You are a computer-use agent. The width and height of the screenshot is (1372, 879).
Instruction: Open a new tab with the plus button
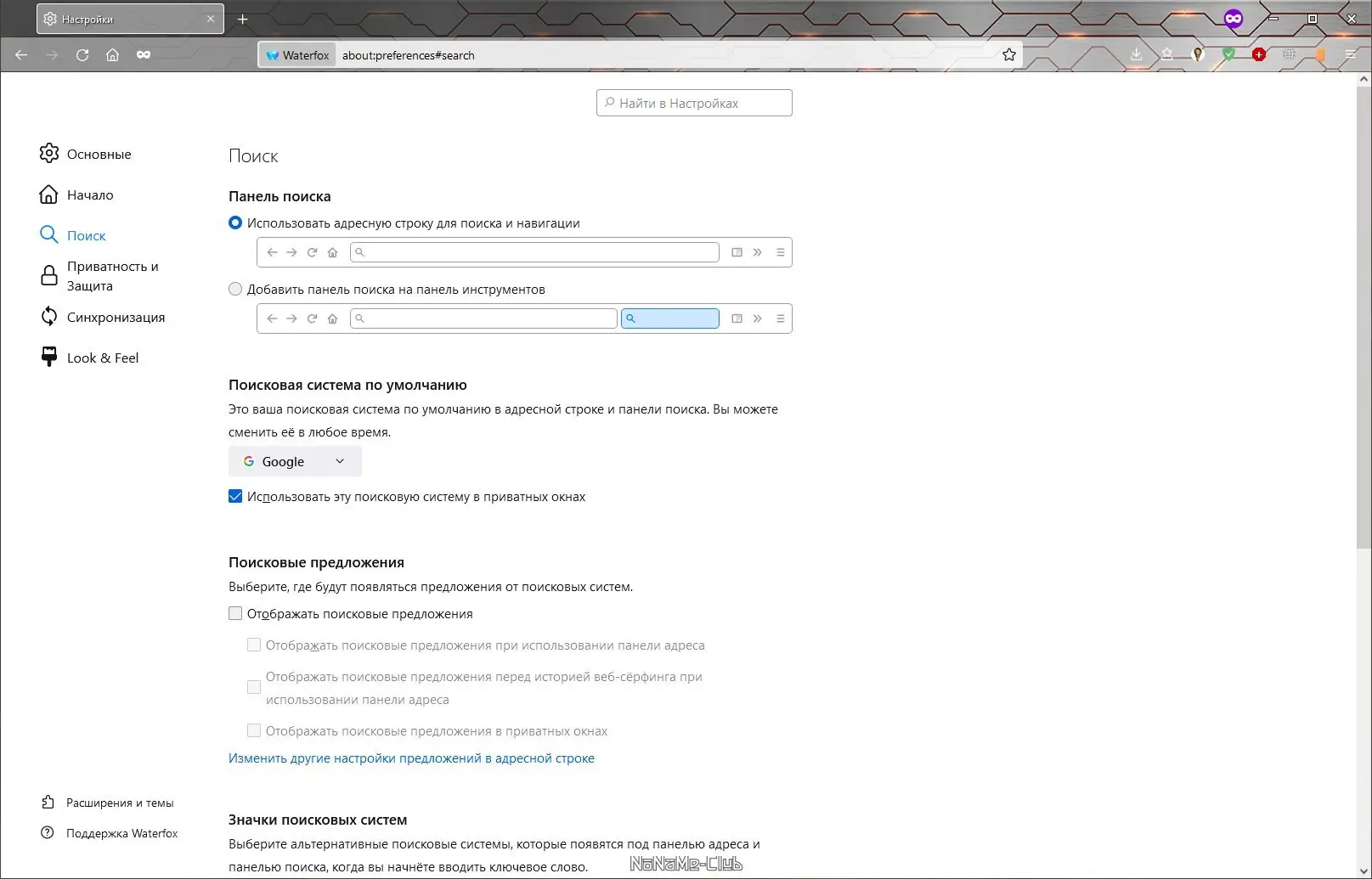243,19
